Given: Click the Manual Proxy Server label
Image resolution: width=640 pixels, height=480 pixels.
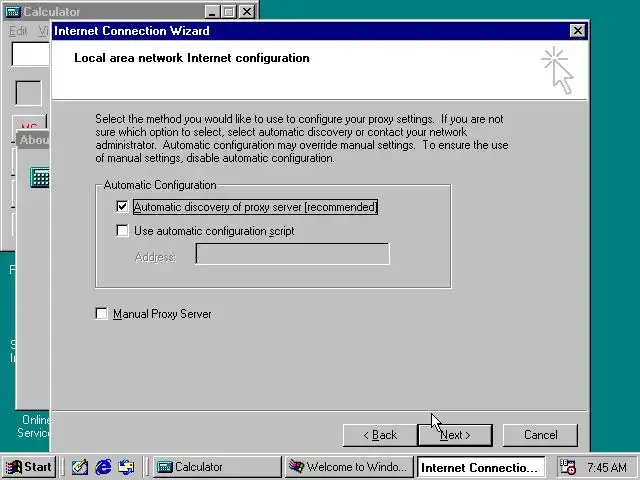Looking at the screenshot, I should [162, 314].
